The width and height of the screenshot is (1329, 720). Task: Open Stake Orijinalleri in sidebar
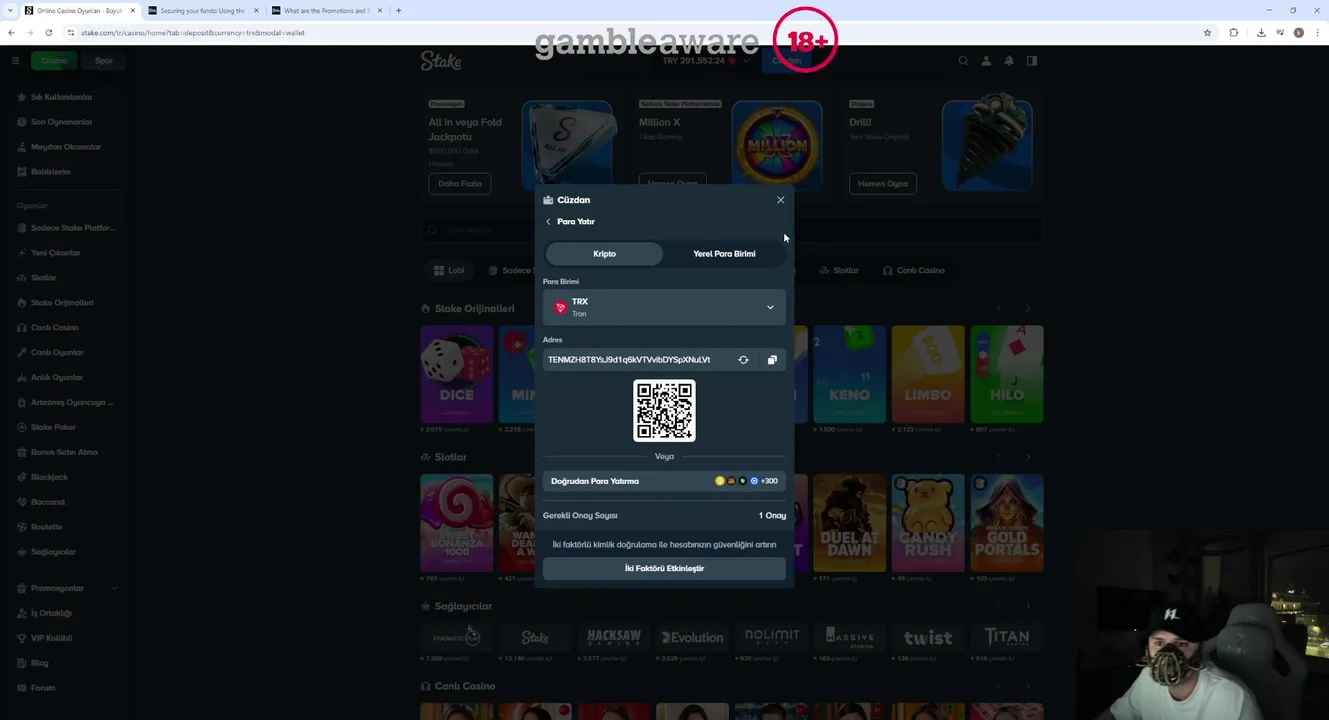pos(62,303)
